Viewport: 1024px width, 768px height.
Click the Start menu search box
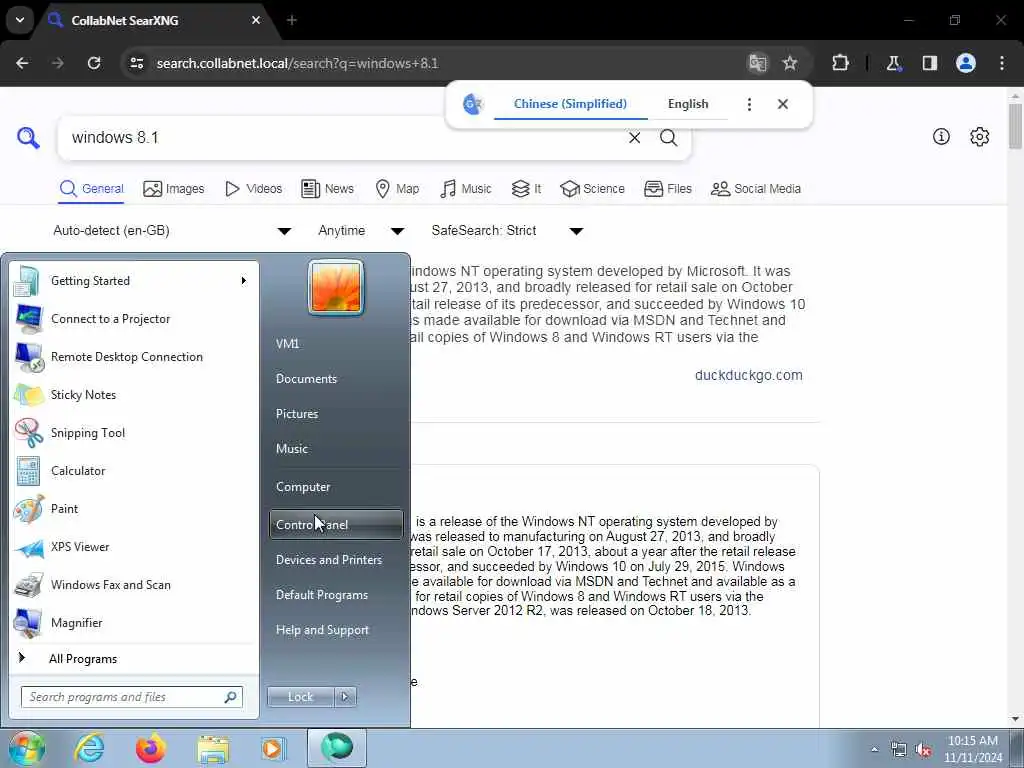point(132,697)
